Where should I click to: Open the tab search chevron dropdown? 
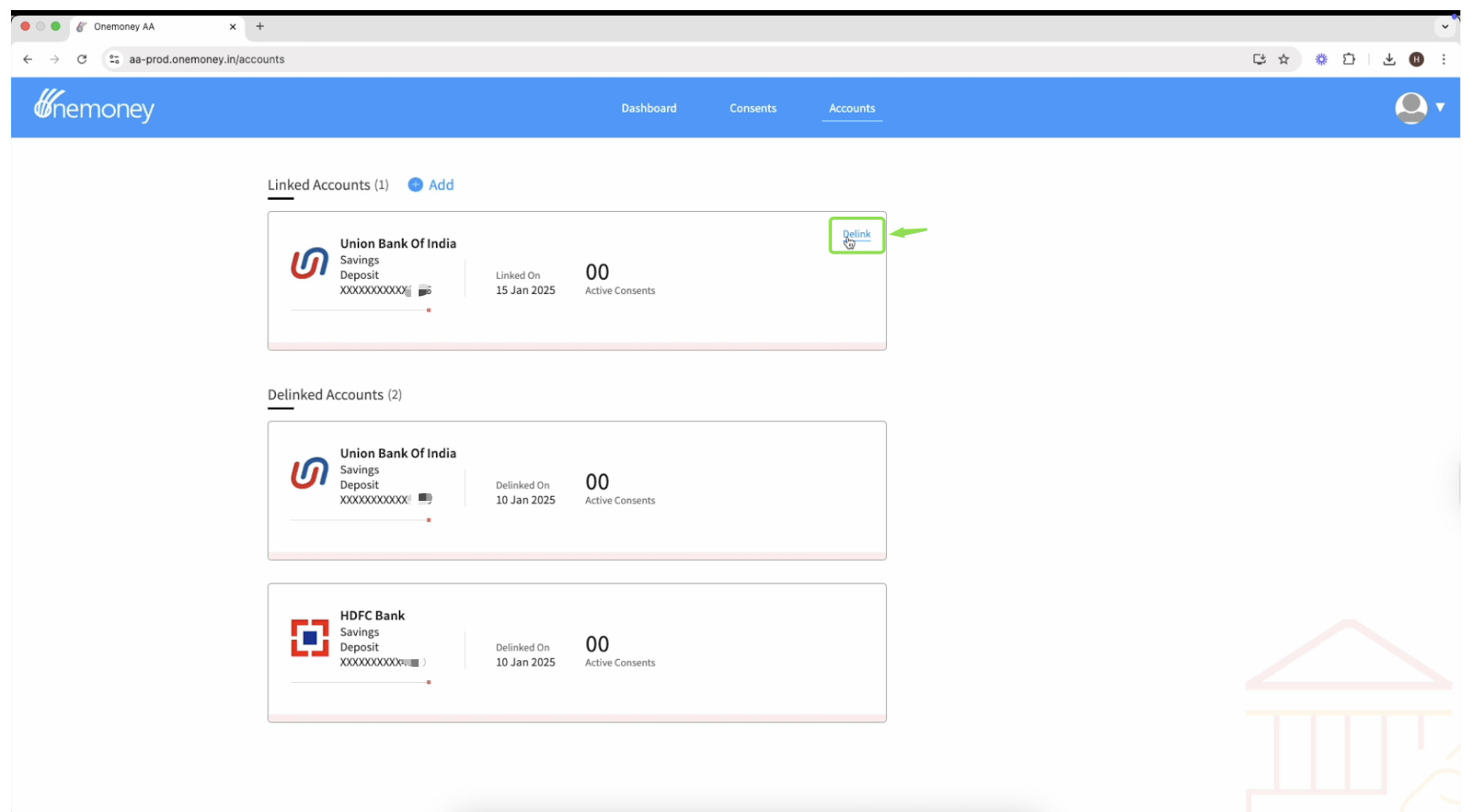[1444, 27]
